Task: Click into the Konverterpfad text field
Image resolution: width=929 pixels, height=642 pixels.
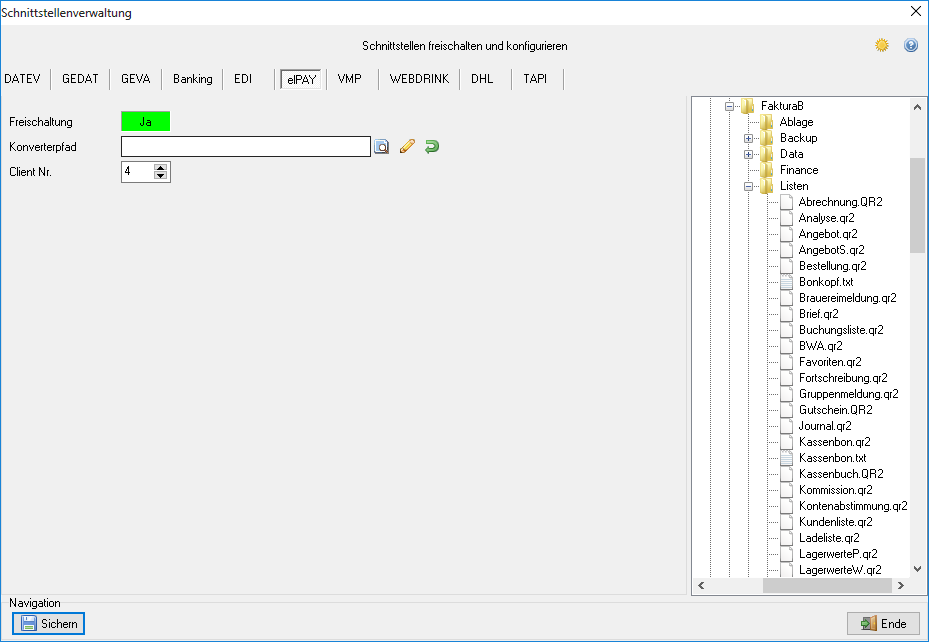Action: click(246, 147)
